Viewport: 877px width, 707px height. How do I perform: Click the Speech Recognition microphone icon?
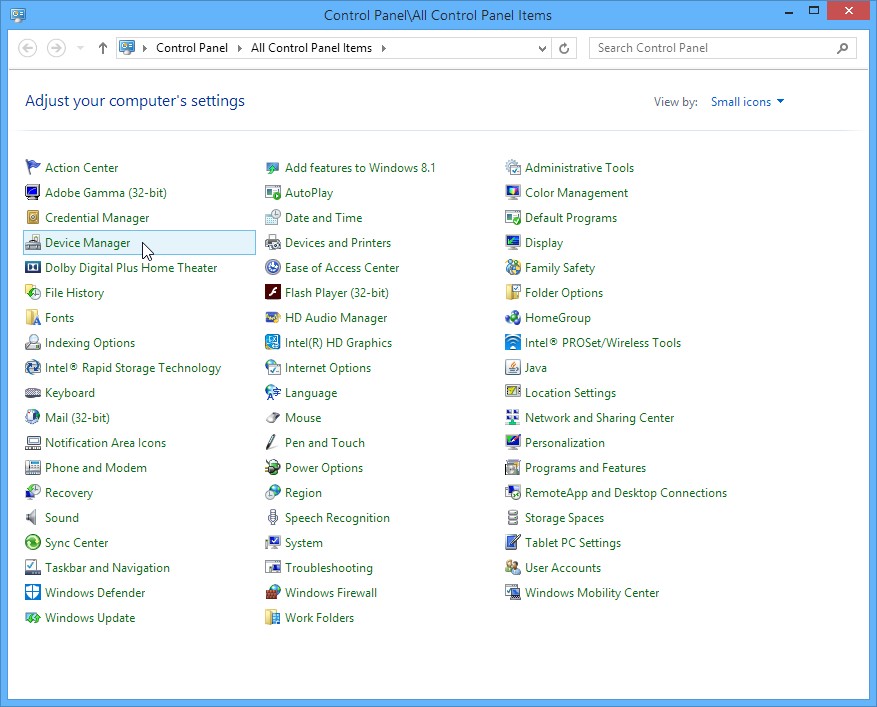click(273, 517)
